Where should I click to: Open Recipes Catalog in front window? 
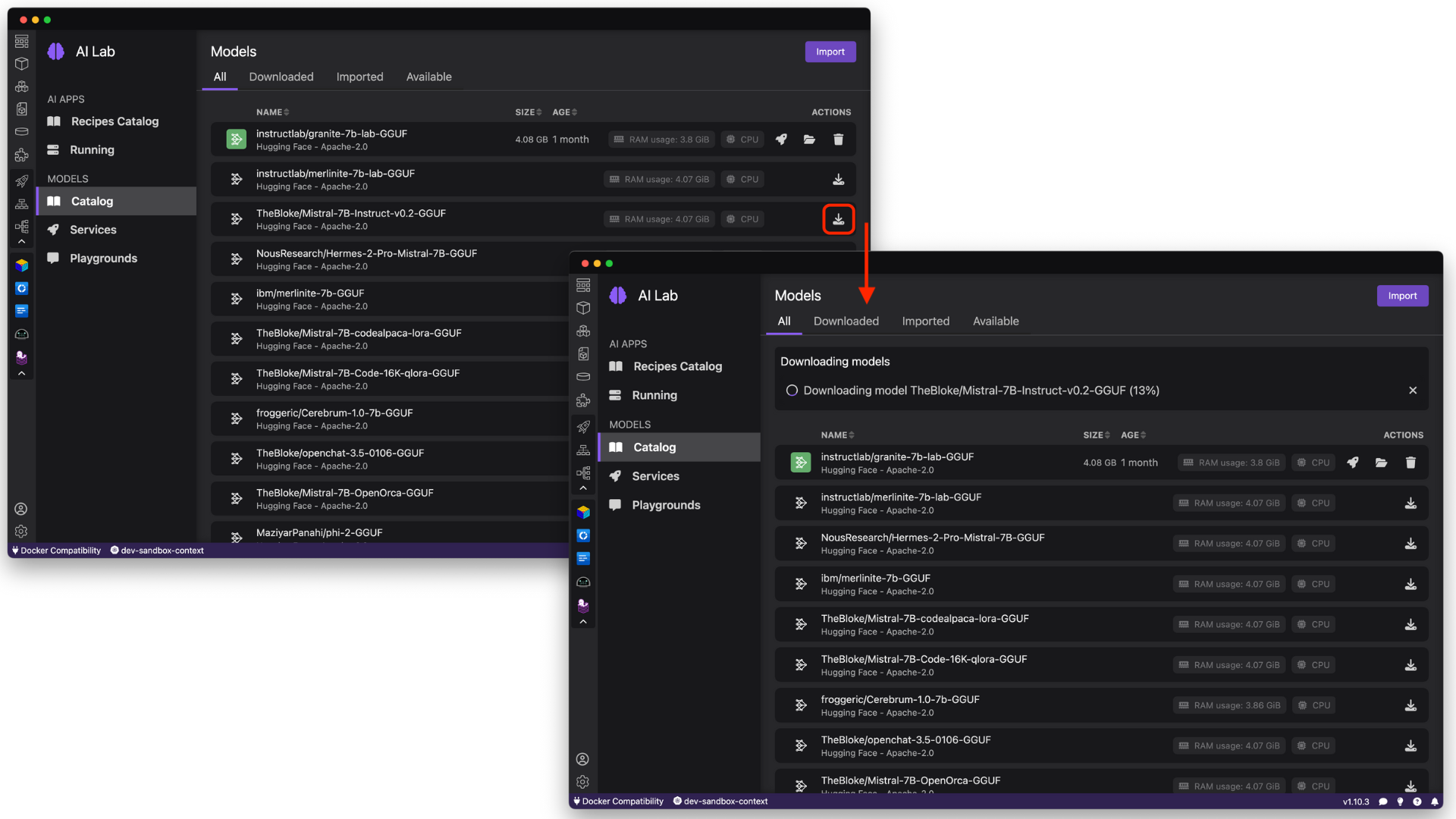pyautogui.click(x=679, y=366)
